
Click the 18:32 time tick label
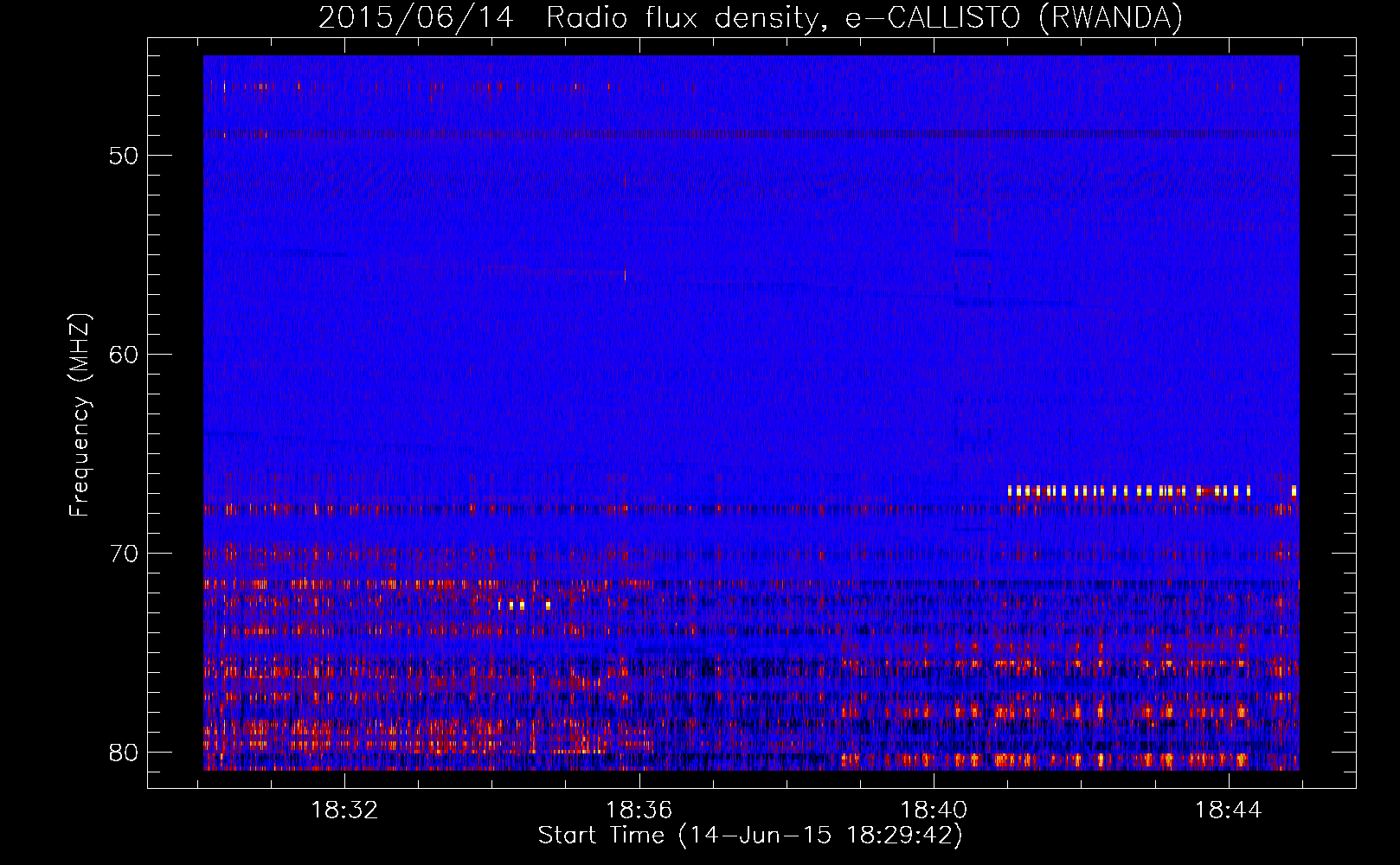(x=344, y=811)
